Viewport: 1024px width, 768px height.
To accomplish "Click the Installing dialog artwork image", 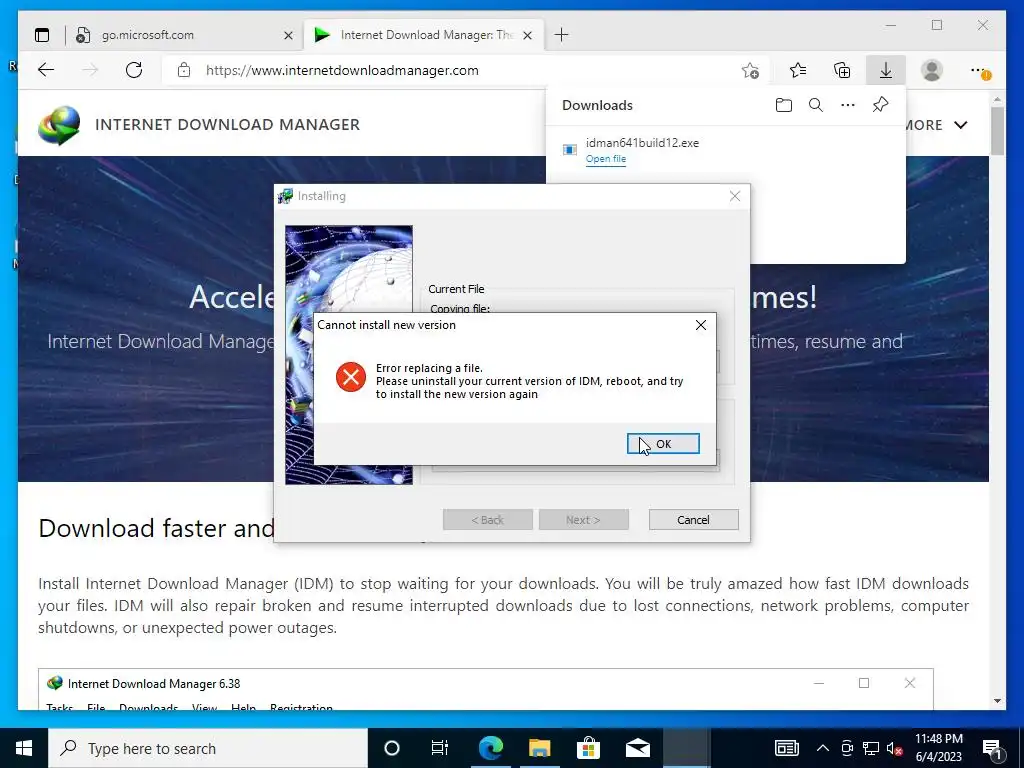I will (349, 355).
